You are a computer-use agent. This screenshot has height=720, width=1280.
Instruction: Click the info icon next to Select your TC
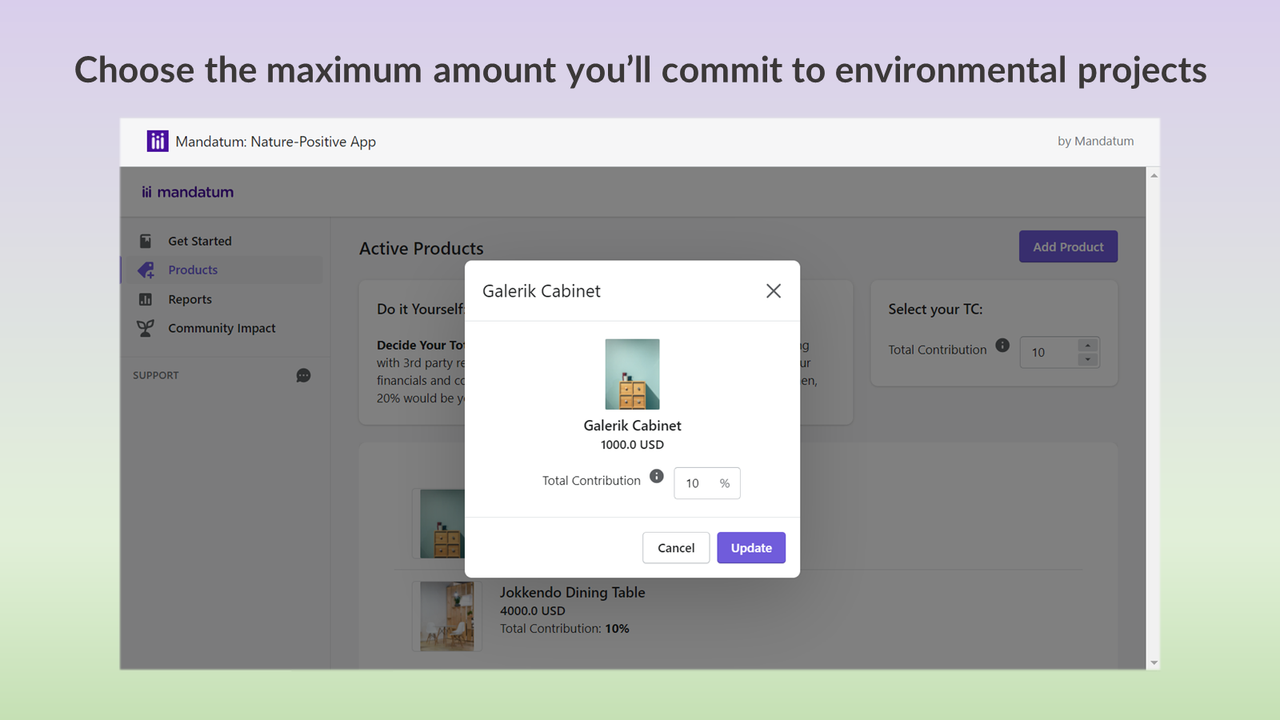pos(1001,345)
